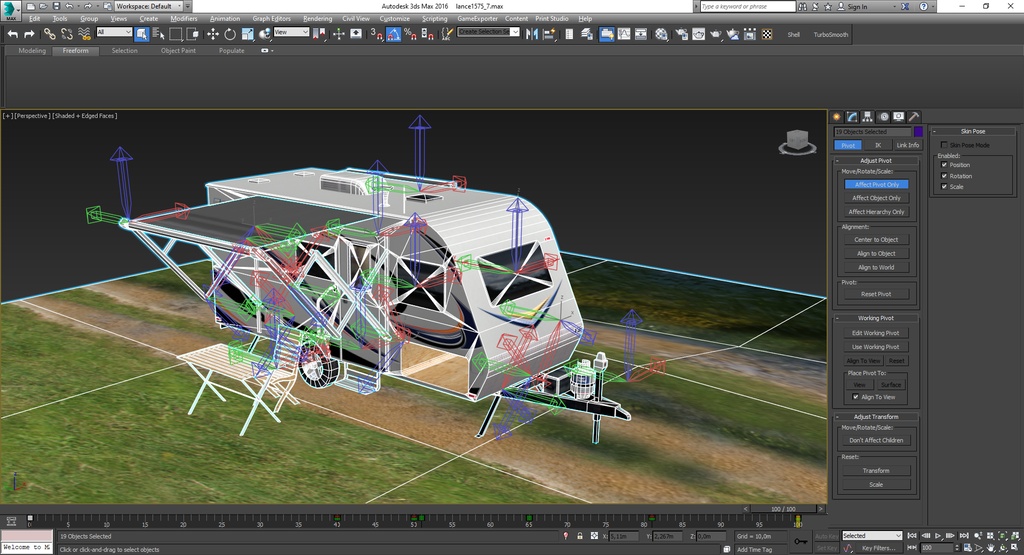Collapse the Working Pivot rollout
This screenshot has height=555, width=1024.
(x=876, y=318)
